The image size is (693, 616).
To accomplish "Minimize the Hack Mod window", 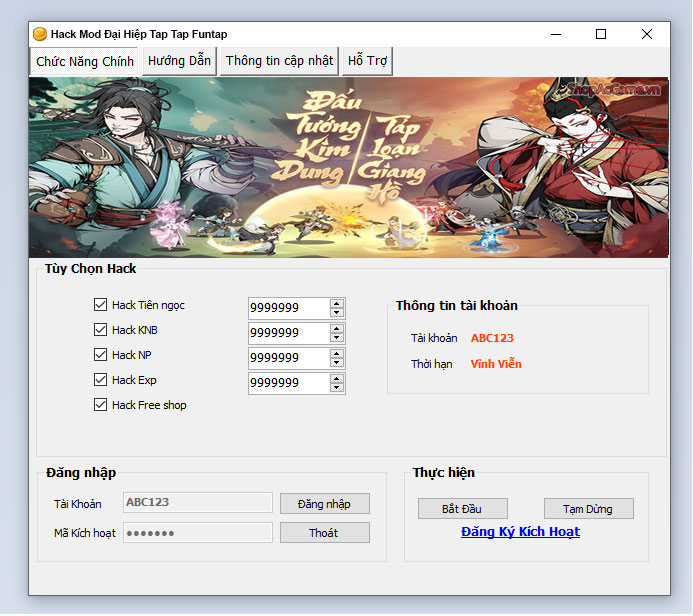I will click(x=556, y=34).
